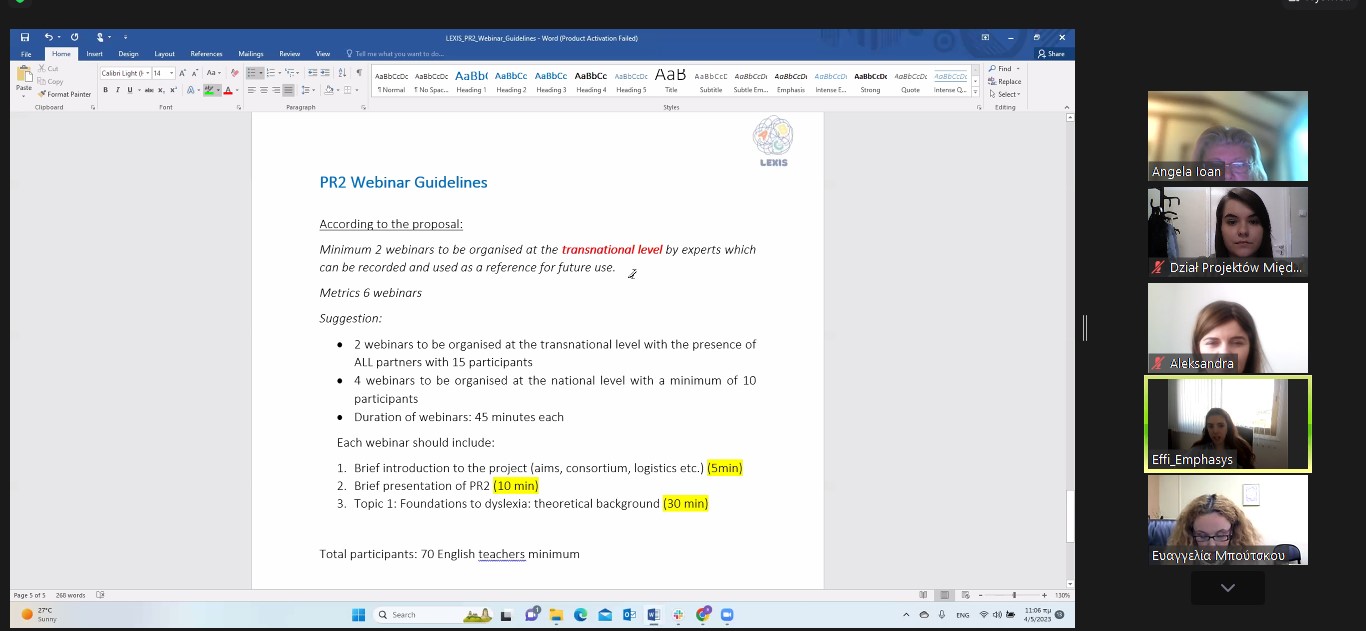Click the Replace tool in Editing group
The height and width of the screenshot is (631, 1366).
1005,81
